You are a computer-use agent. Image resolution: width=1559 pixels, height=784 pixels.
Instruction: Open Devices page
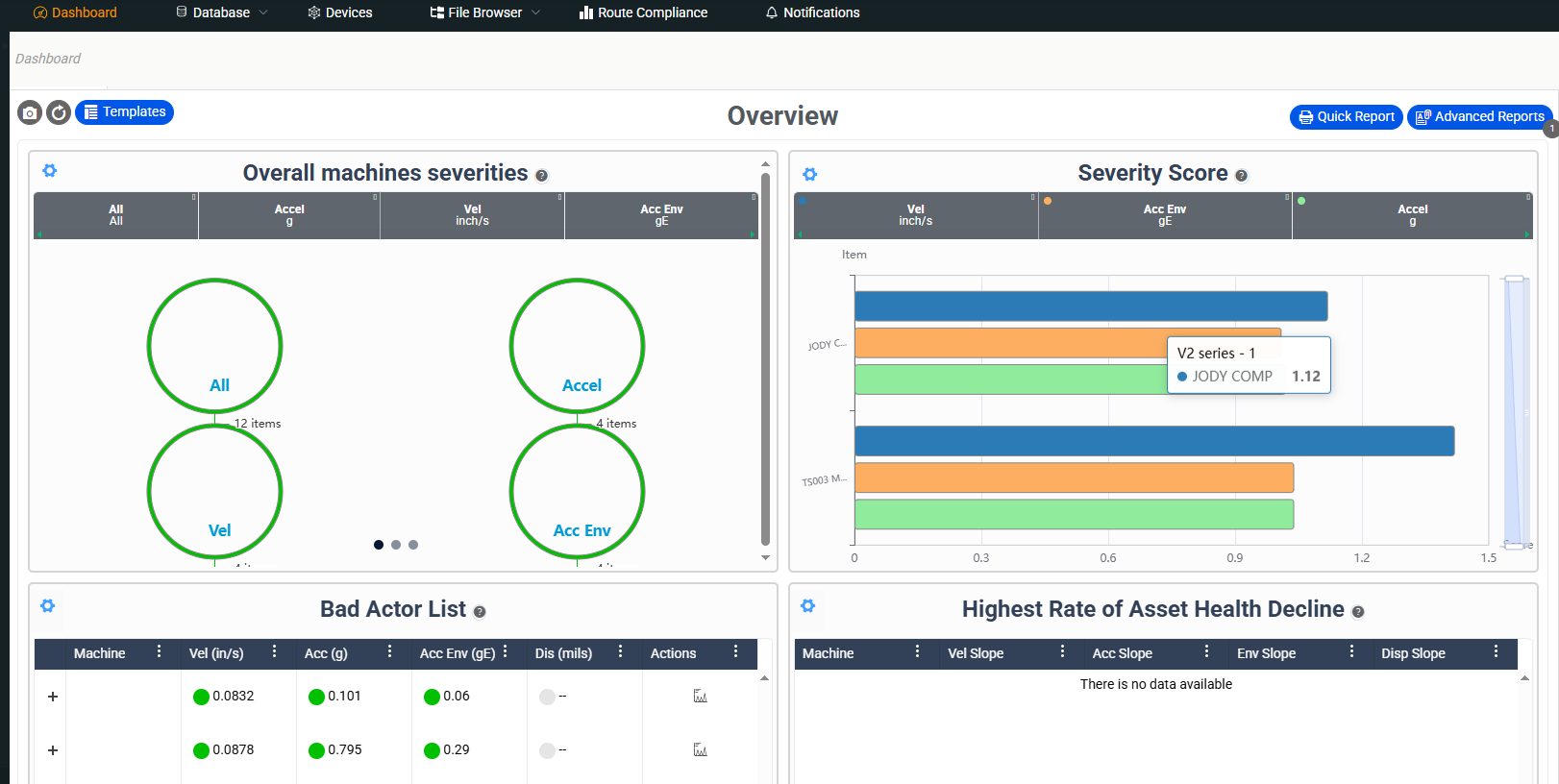pos(340,12)
